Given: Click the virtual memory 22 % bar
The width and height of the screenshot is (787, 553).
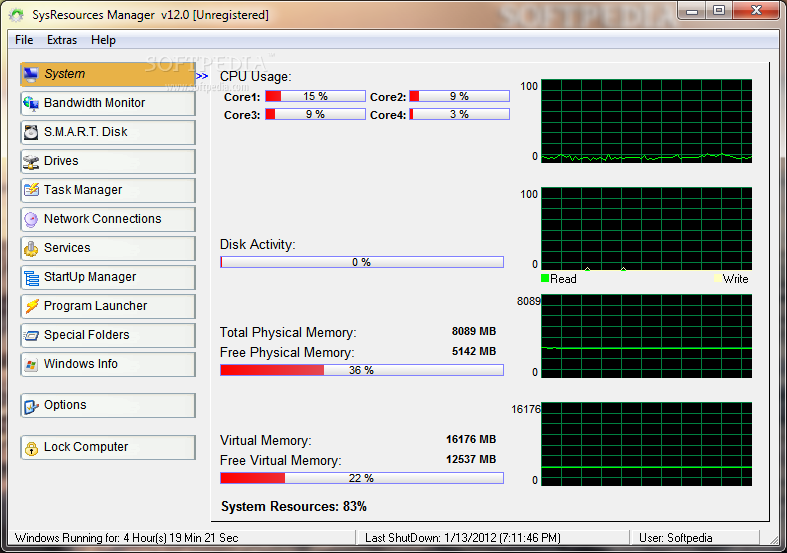Looking at the screenshot, I should click(x=362, y=478).
